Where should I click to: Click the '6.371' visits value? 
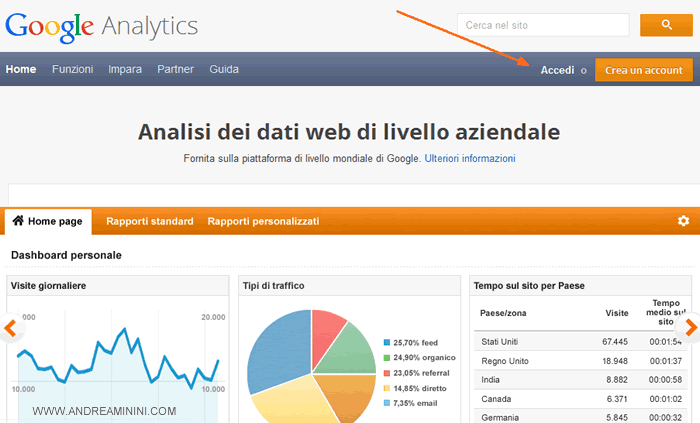pos(617,399)
